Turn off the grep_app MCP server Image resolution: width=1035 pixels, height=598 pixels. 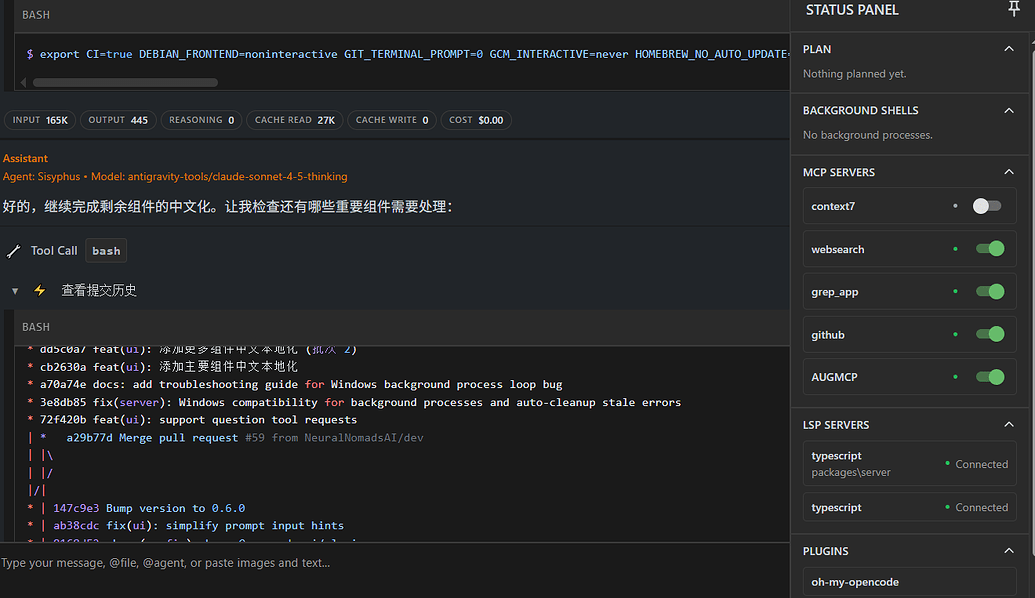(989, 292)
